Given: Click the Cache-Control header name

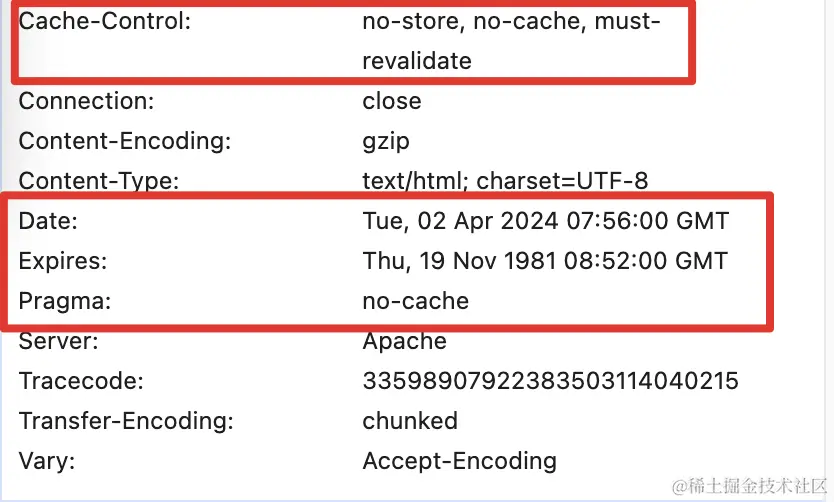Looking at the screenshot, I should click(x=104, y=21).
